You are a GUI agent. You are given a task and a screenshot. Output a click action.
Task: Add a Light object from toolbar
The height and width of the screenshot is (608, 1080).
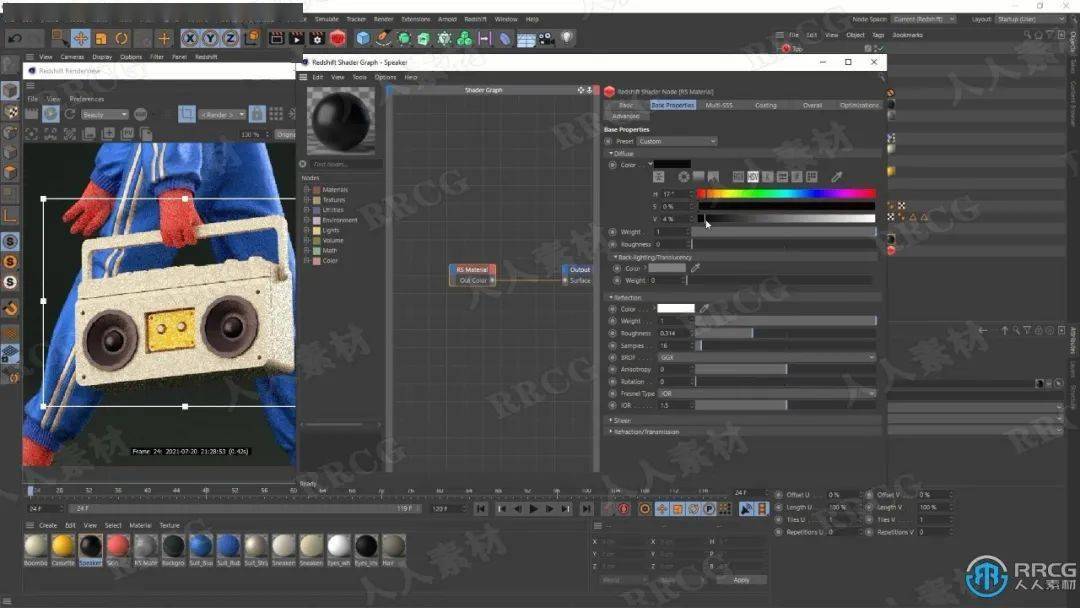coord(567,39)
